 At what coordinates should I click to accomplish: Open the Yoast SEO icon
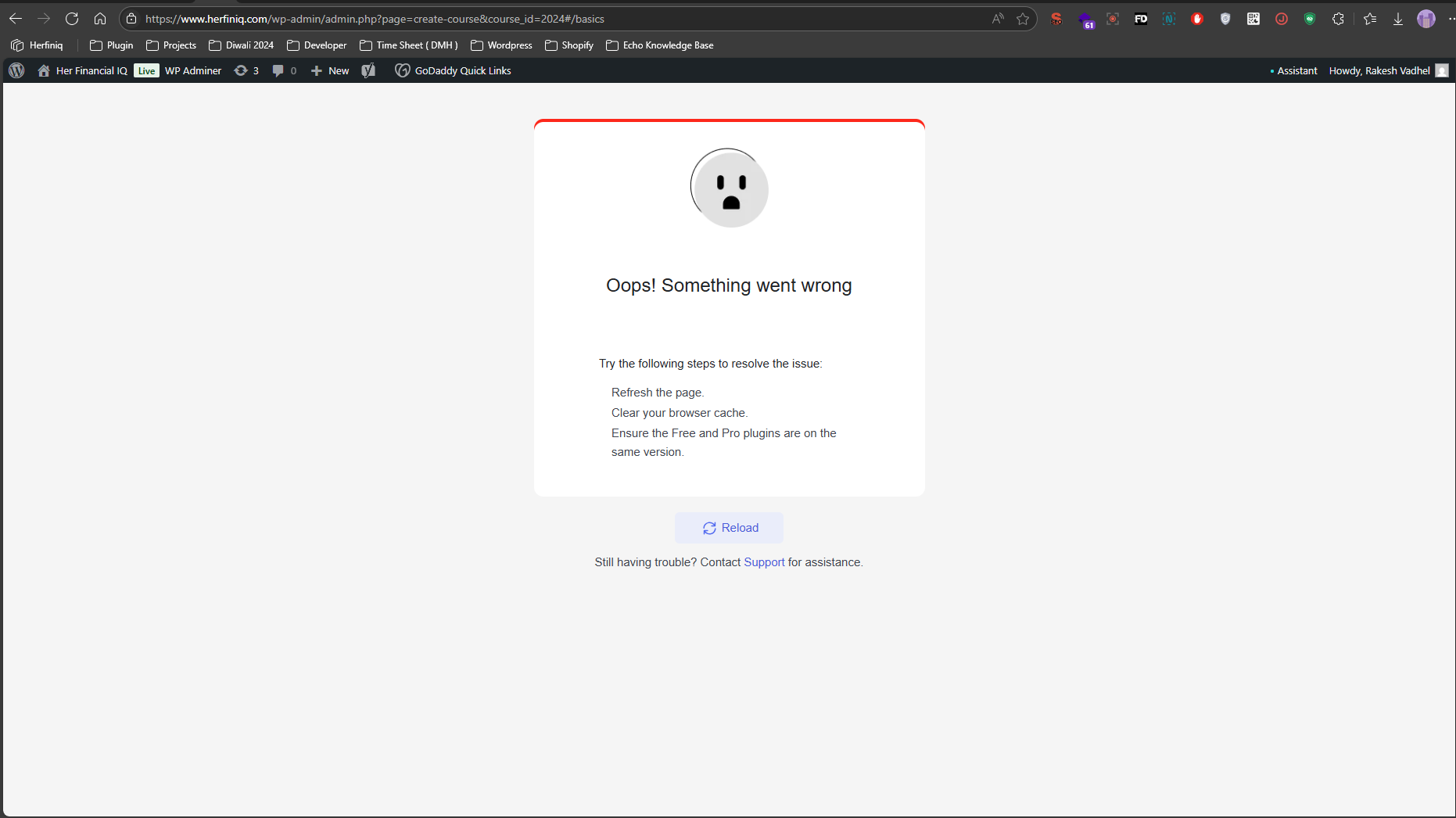tap(368, 70)
